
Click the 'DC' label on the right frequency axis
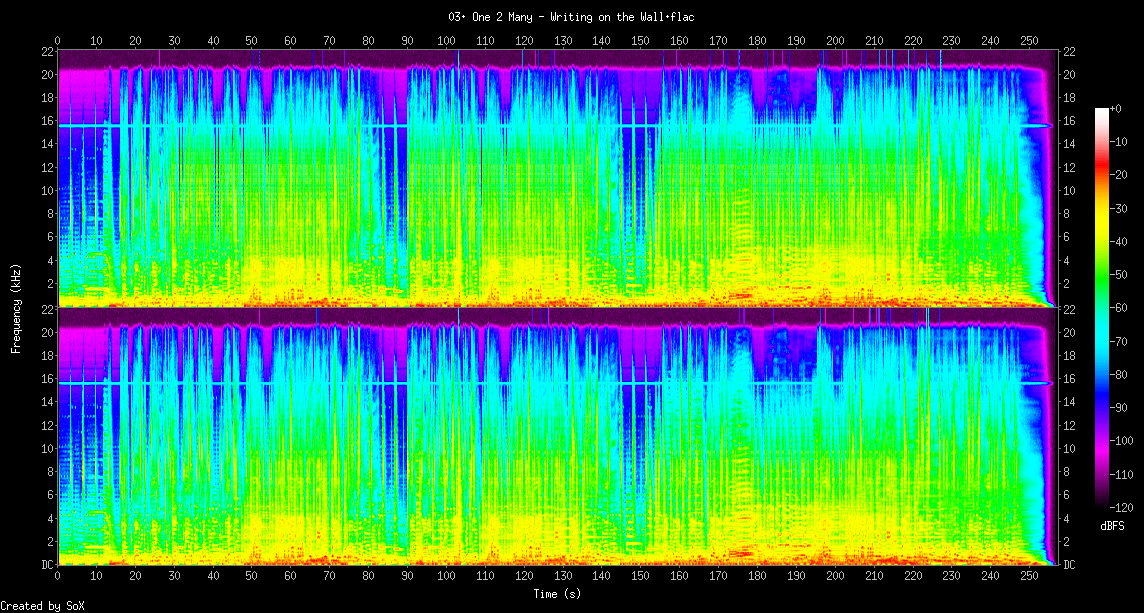coord(1069,565)
